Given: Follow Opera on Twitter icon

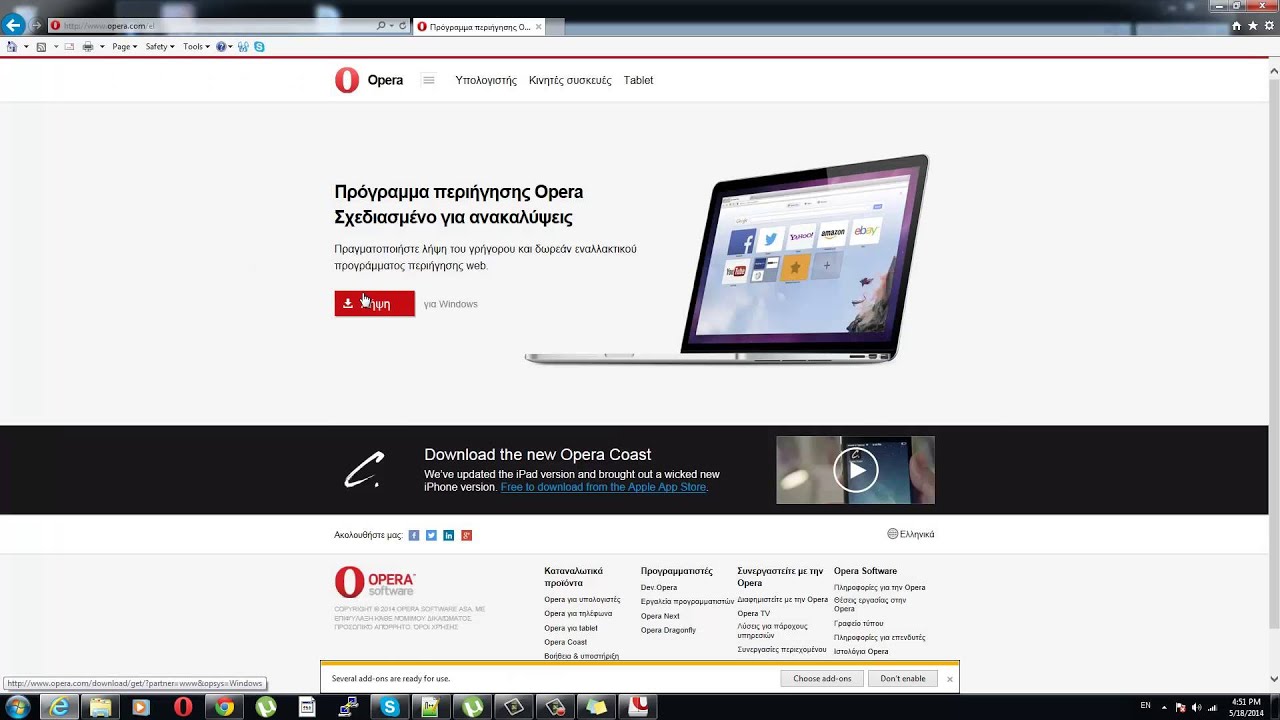Looking at the screenshot, I should tap(431, 535).
